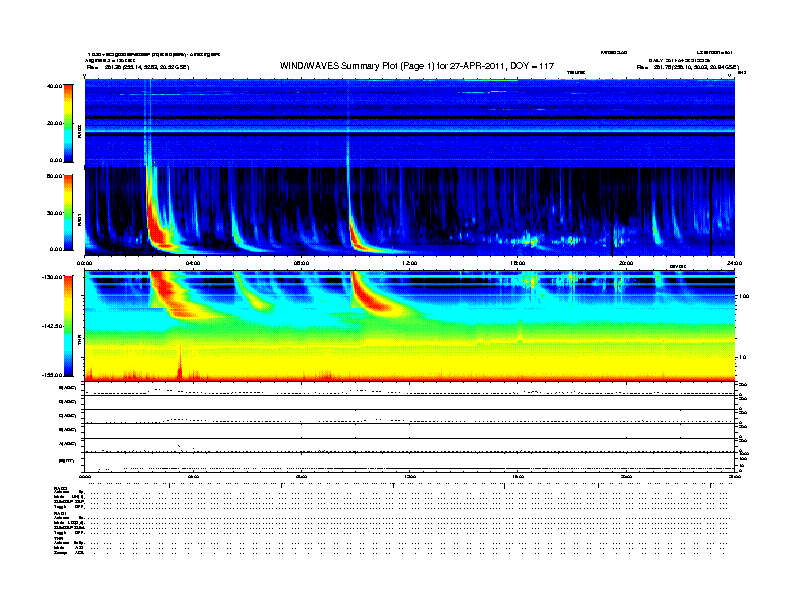
Task: Click the 40.00 label on RAD2 color scale
Action: [55, 86]
